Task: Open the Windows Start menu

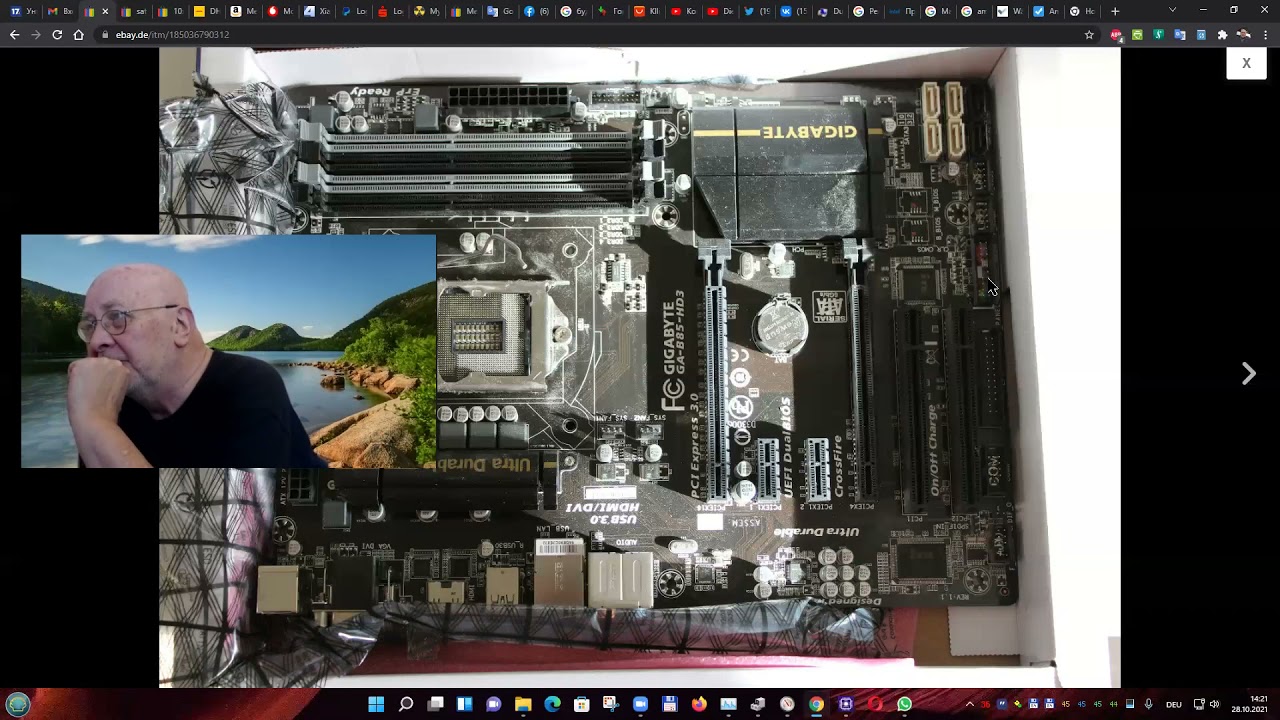Action: pyautogui.click(x=376, y=704)
